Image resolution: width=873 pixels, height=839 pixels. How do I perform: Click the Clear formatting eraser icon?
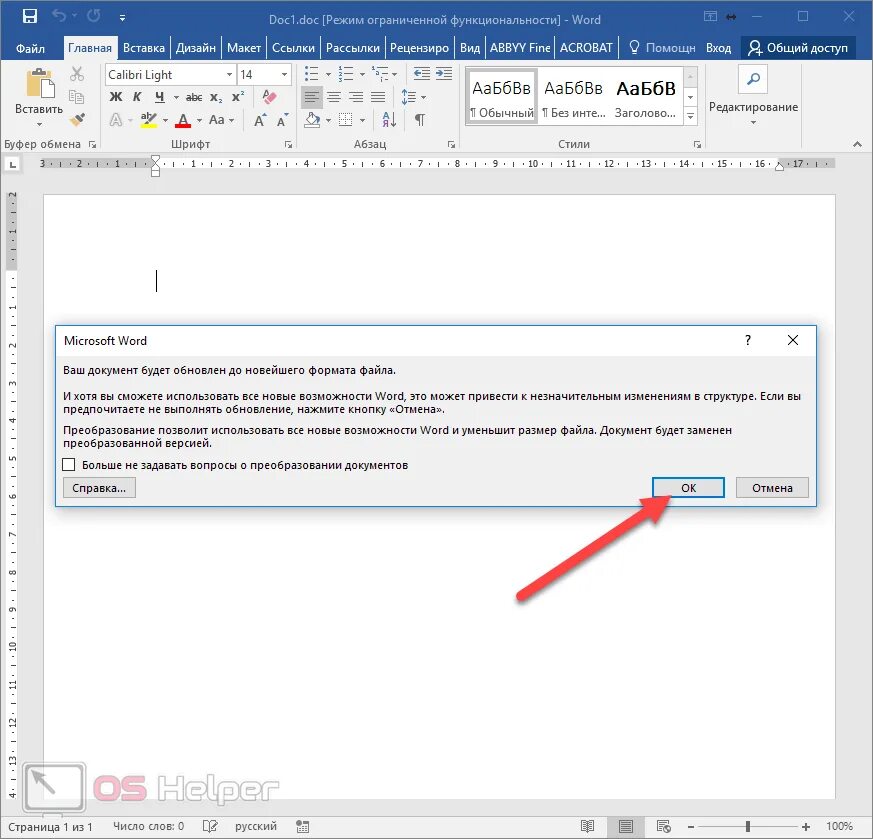269,97
